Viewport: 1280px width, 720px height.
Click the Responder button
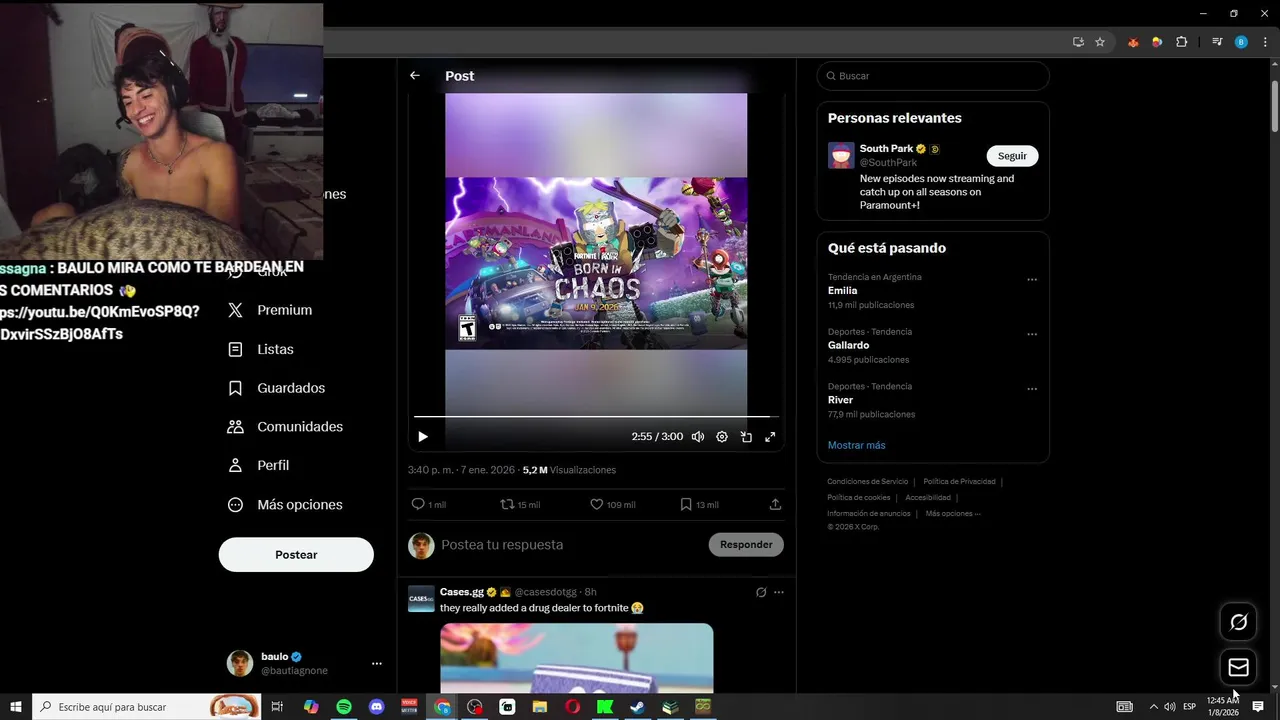point(746,545)
